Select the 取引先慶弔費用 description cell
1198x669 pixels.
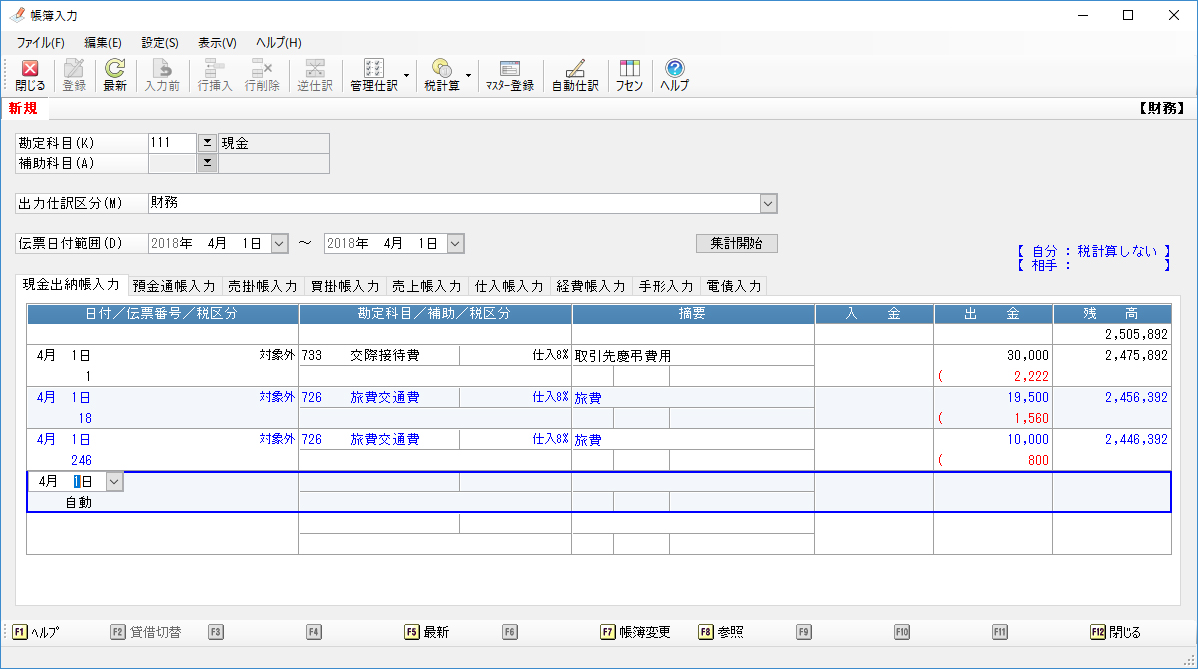[x=693, y=356]
